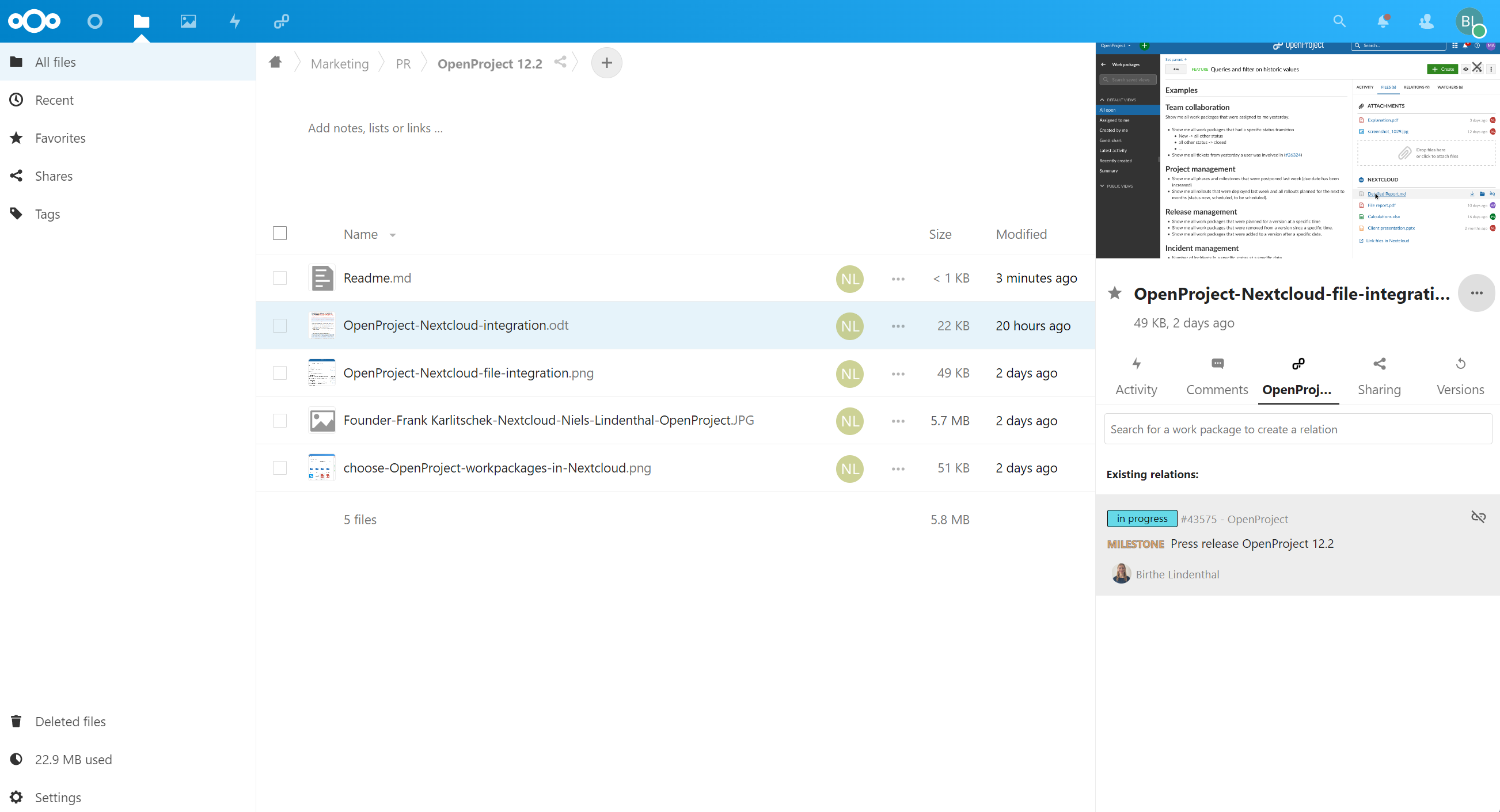Open the OpenProject link icon in header
This screenshot has height=812, width=1500.
point(281,21)
